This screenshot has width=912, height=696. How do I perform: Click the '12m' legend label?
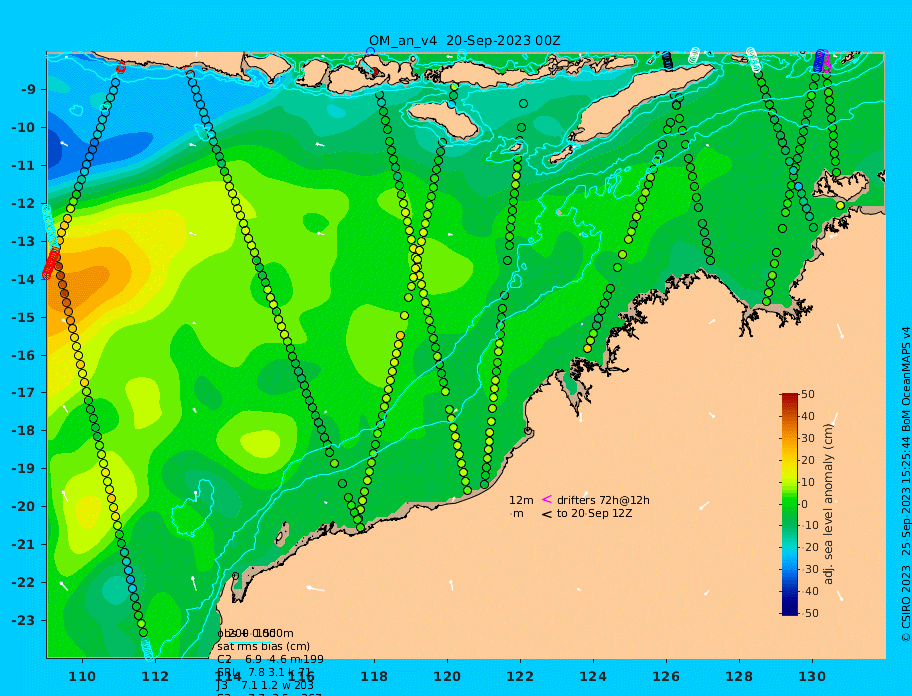click(x=521, y=500)
